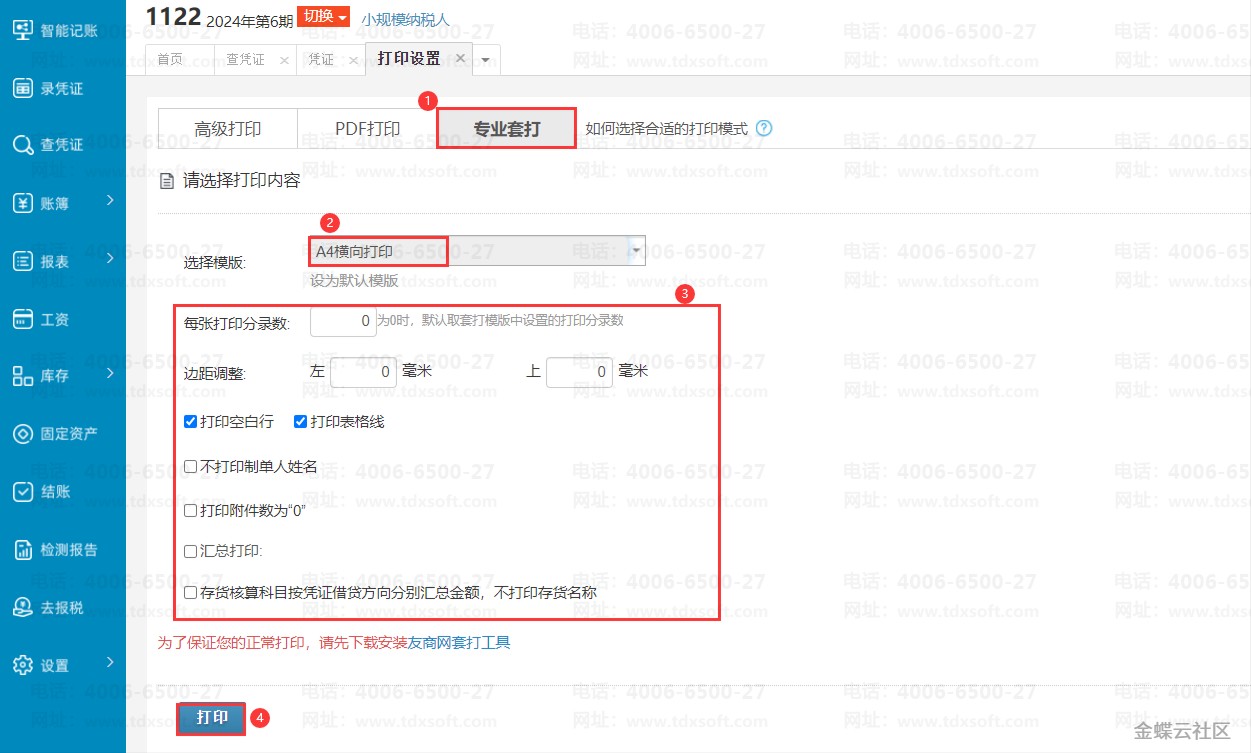1251x753 pixels.
Task: Expand the 账簿 sidebar submenu
Action: [110, 202]
